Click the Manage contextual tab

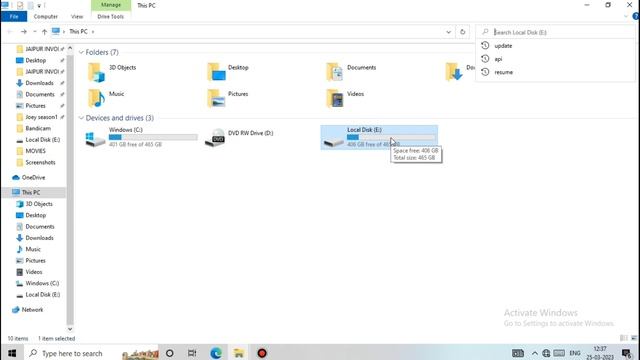[111, 5]
